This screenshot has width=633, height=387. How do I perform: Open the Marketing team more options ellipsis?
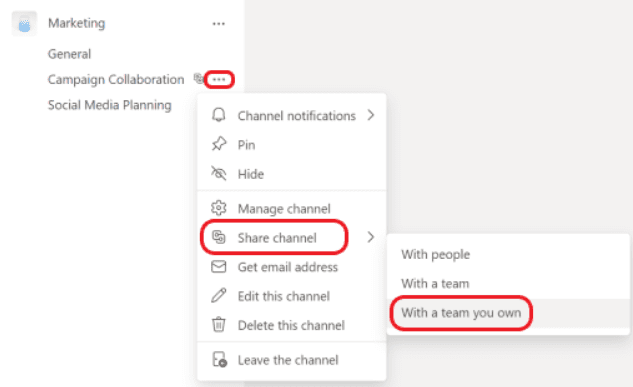click(218, 24)
